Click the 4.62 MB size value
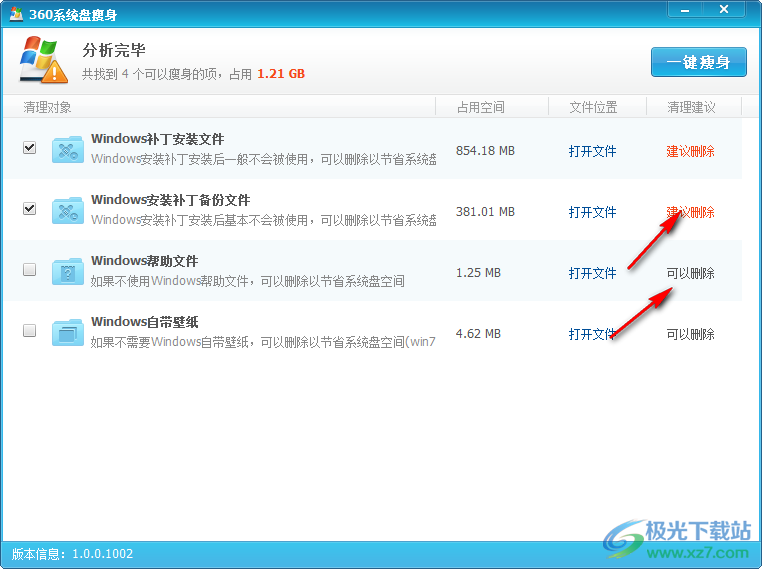762x569 pixels. tap(478, 334)
